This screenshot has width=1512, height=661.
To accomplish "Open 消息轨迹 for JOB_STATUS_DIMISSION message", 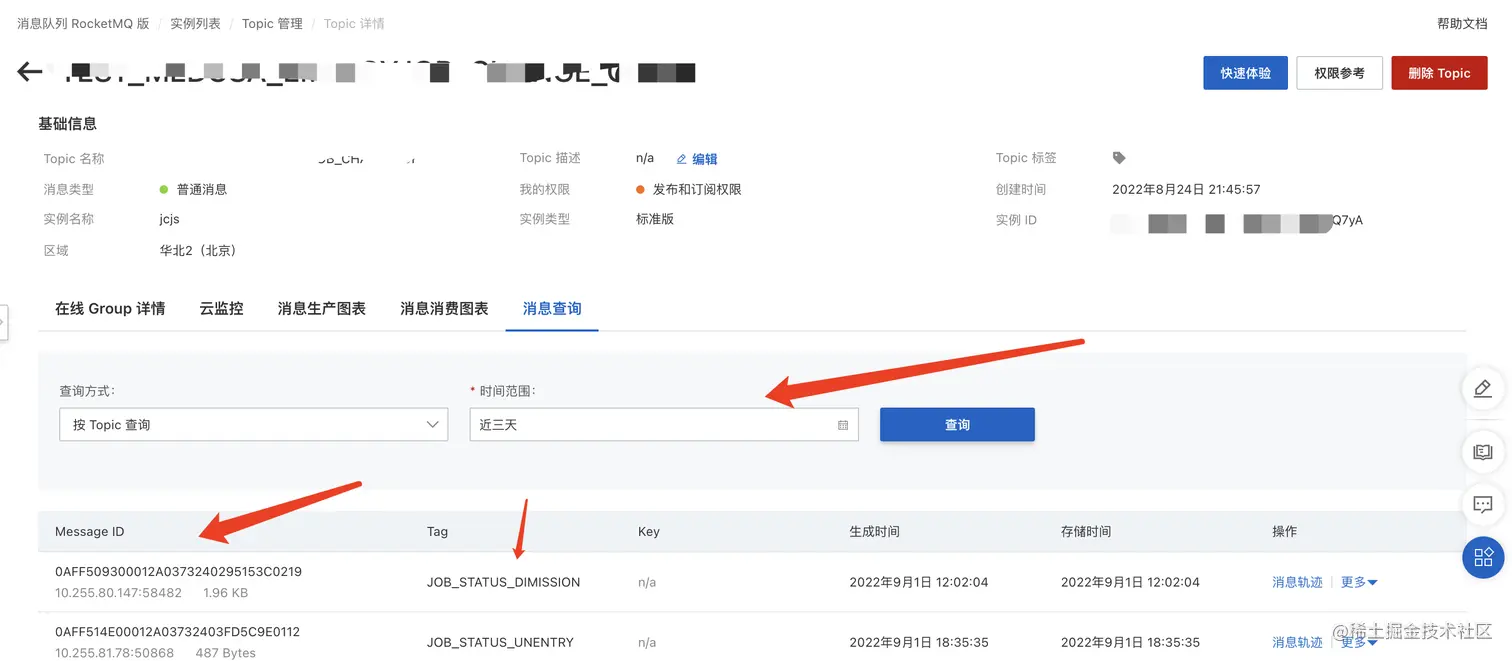I will pyautogui.click(x=1297, y=582).
